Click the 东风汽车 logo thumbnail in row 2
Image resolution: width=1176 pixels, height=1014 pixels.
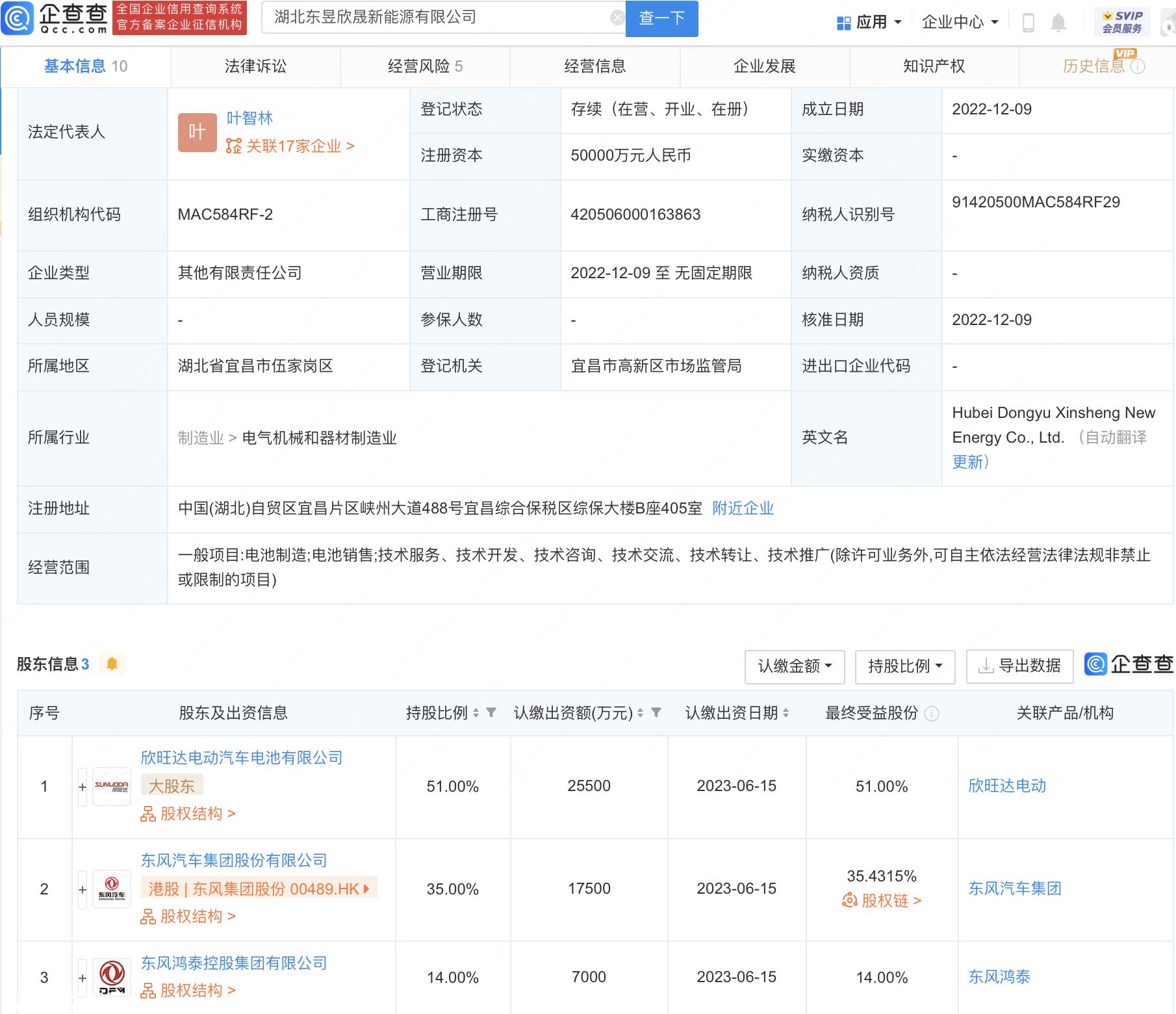112,889
